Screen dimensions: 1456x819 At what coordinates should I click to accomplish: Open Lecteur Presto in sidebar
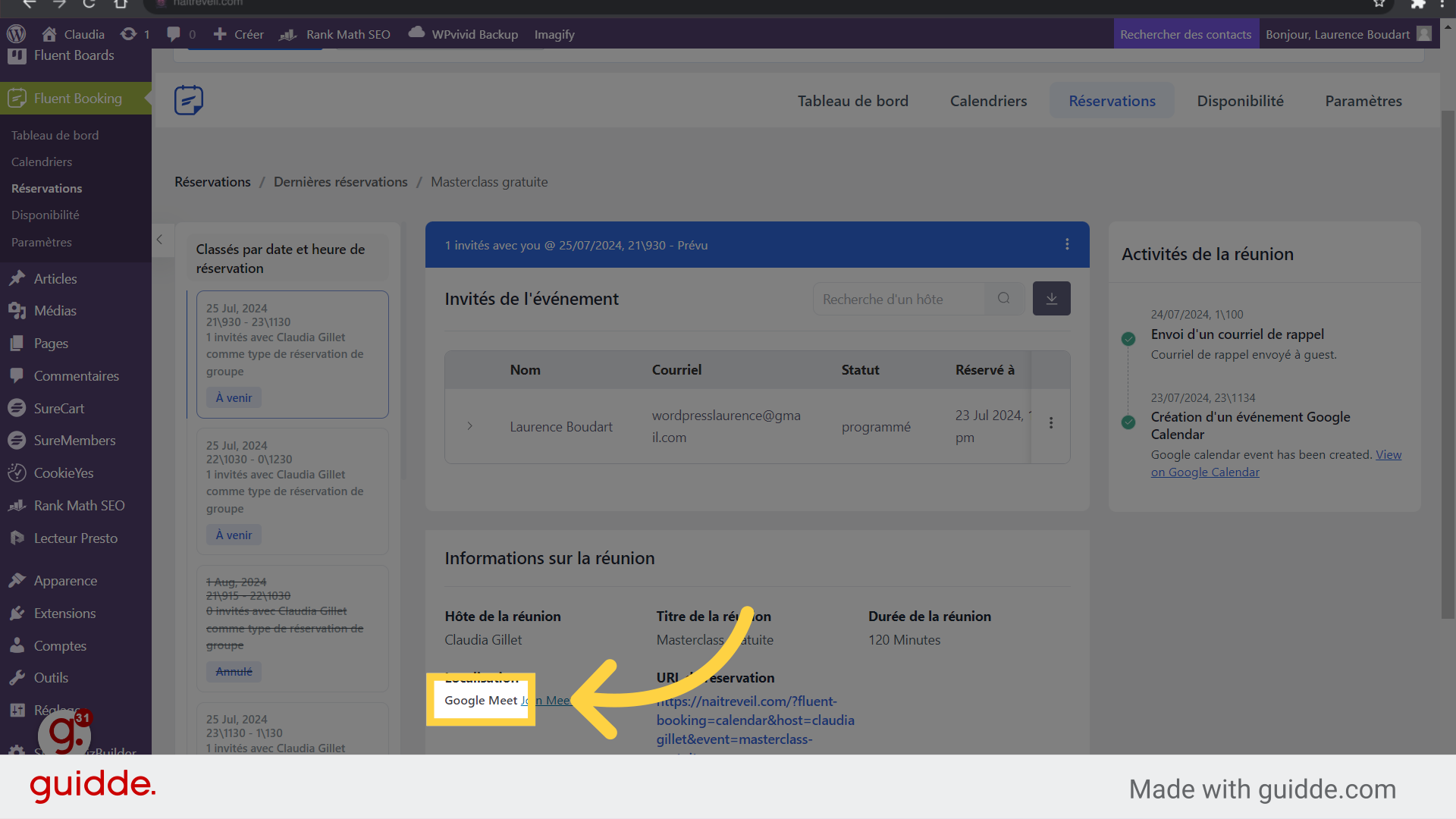pos(76,538)
